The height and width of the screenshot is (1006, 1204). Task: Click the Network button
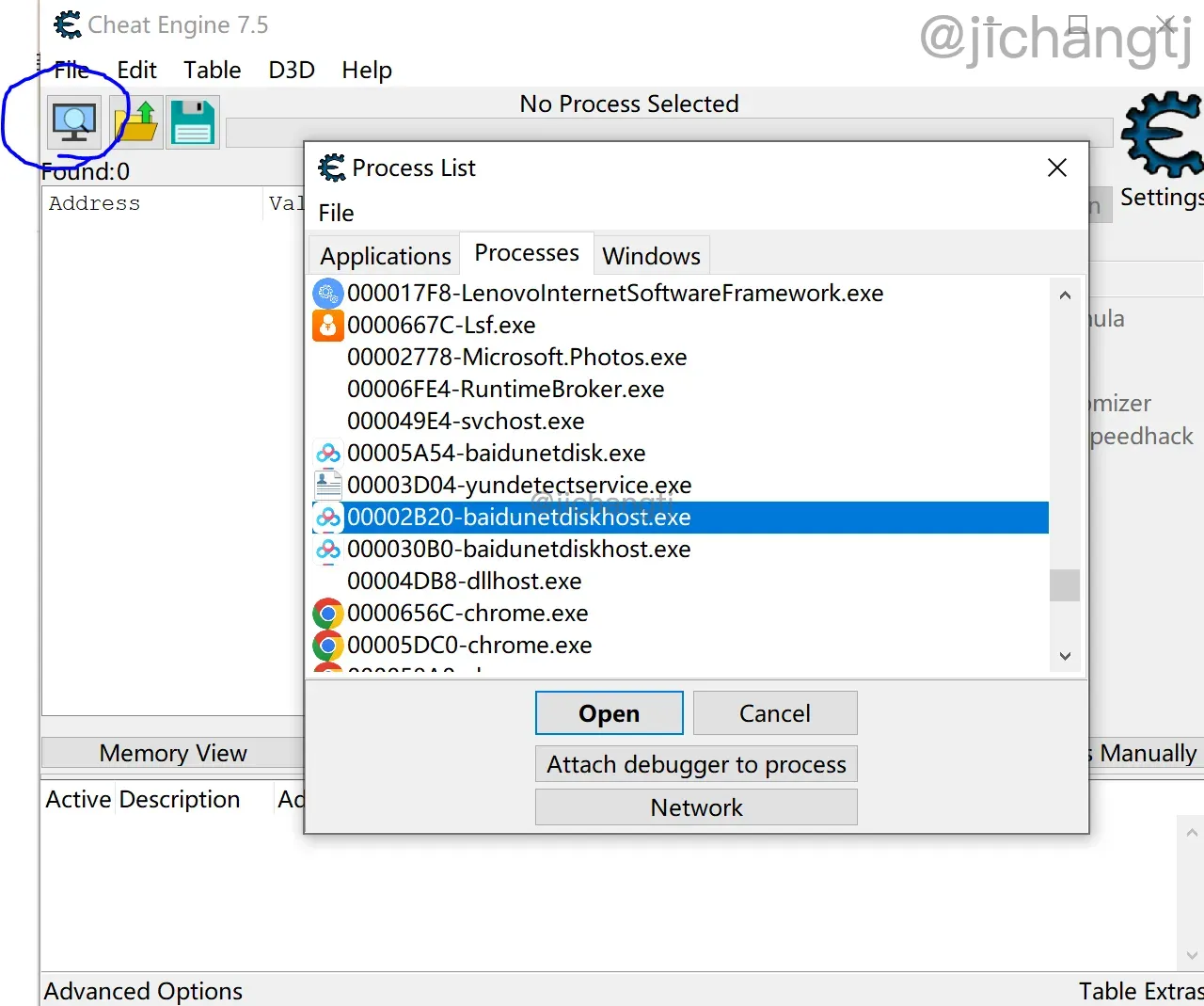click(x=696, y=806)
